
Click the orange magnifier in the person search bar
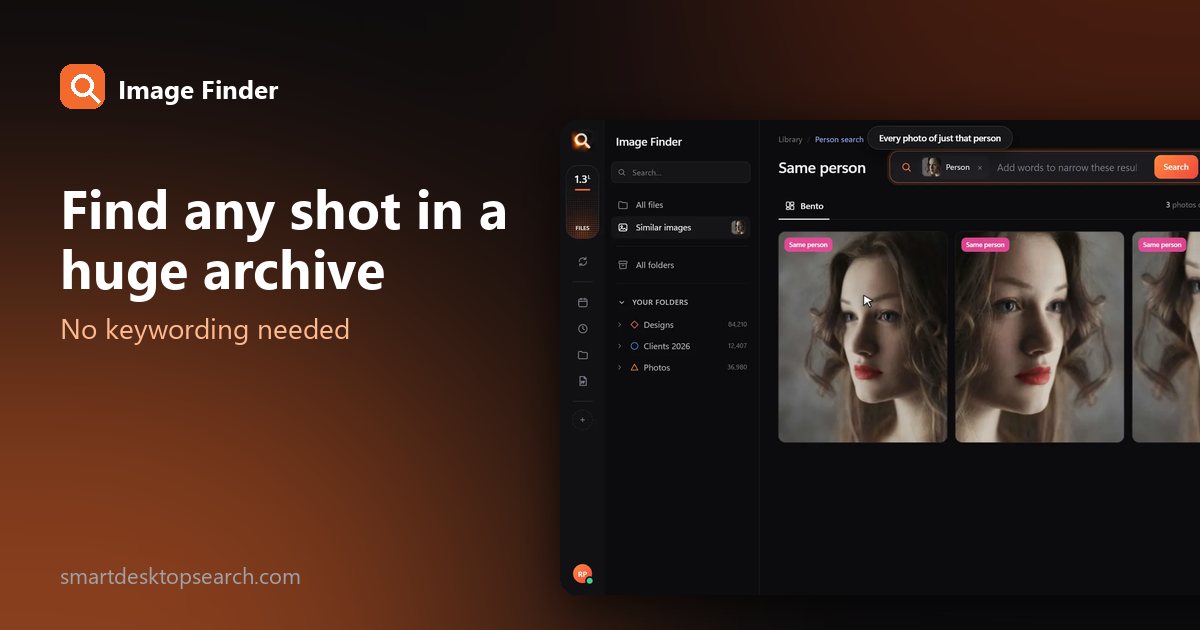tap(906, 168)
